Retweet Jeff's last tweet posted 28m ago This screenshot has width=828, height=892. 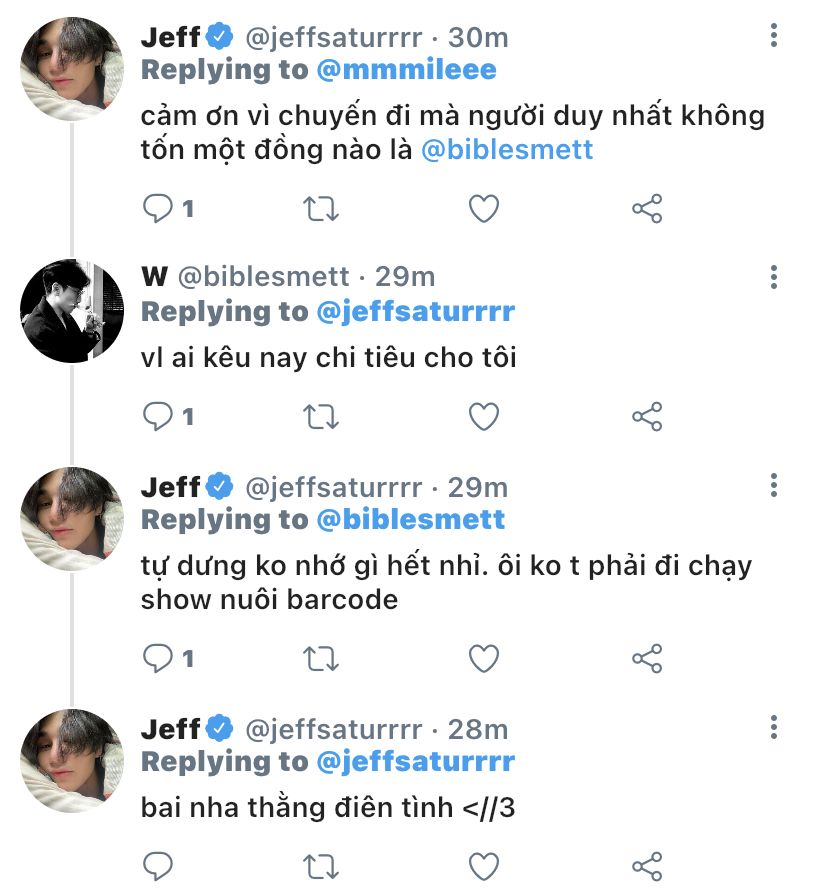coord(321,865)
